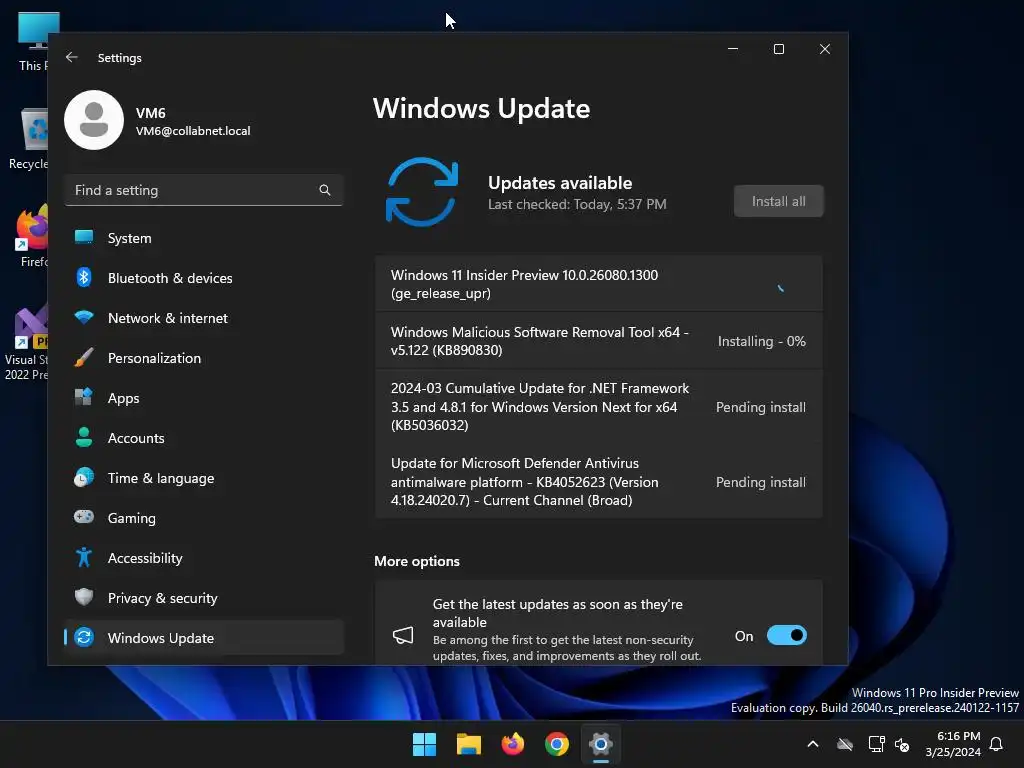
Task: Click Pending install status for KB5036032
Action: [761, 407]
